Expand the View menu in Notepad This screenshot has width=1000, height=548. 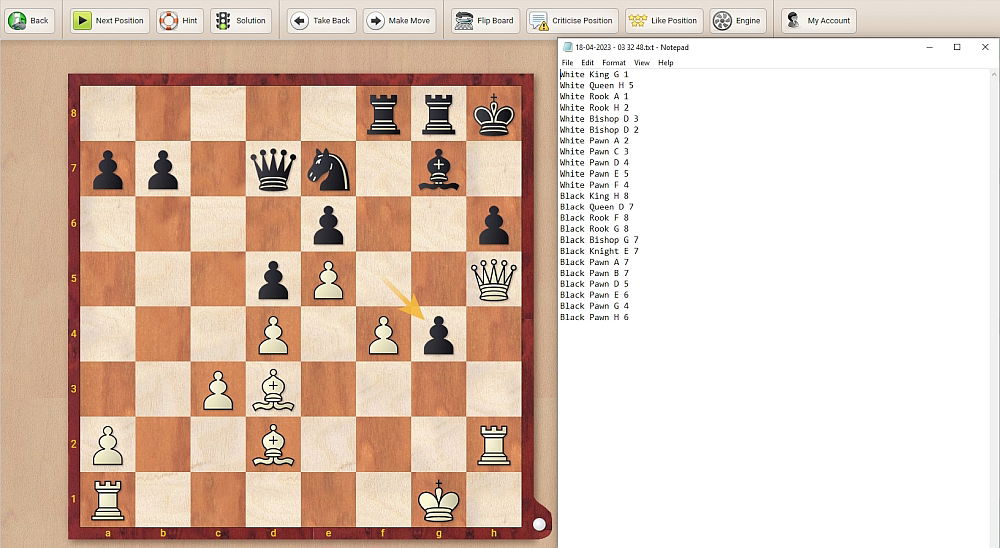click(641, 63)
